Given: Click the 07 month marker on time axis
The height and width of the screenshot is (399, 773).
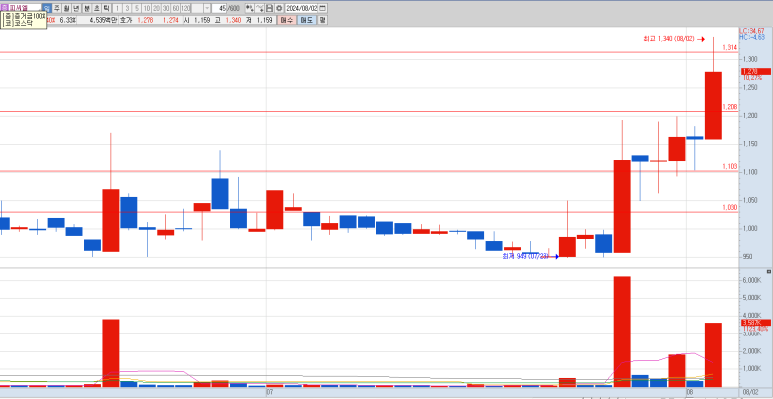Looking at the screenshot, I should 269,392.
